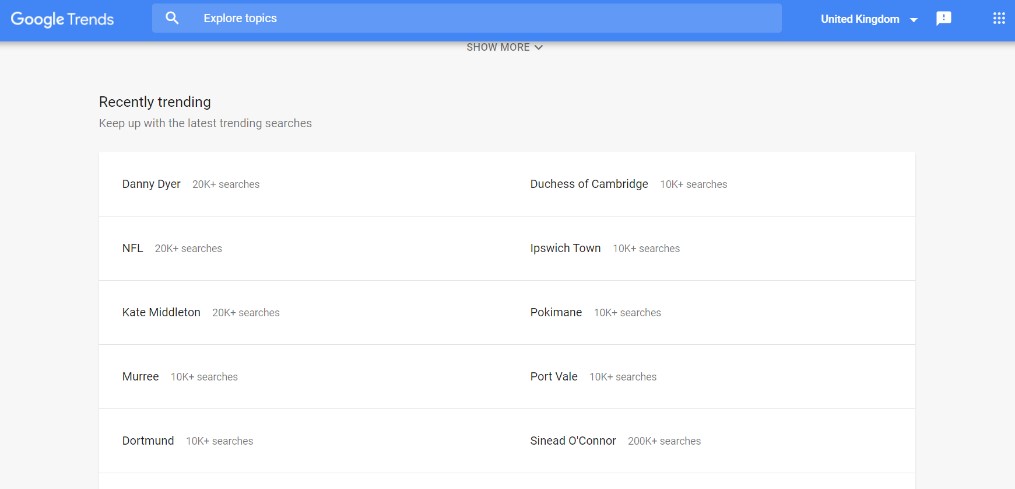Click the search magnifier icon
This screenshot has height=489, width=1015.
tap(172, 18)
